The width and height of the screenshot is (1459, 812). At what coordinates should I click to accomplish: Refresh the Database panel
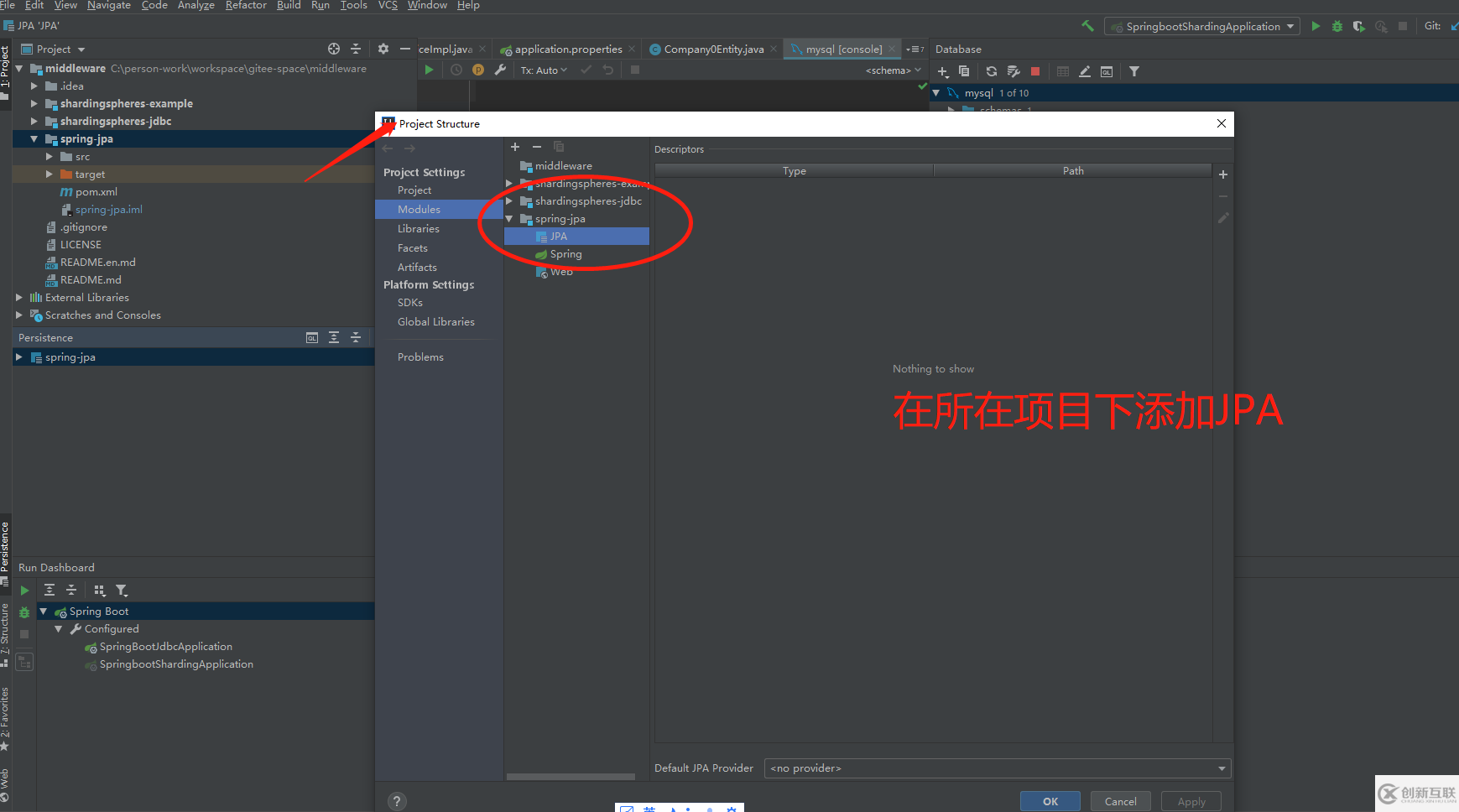992,72
